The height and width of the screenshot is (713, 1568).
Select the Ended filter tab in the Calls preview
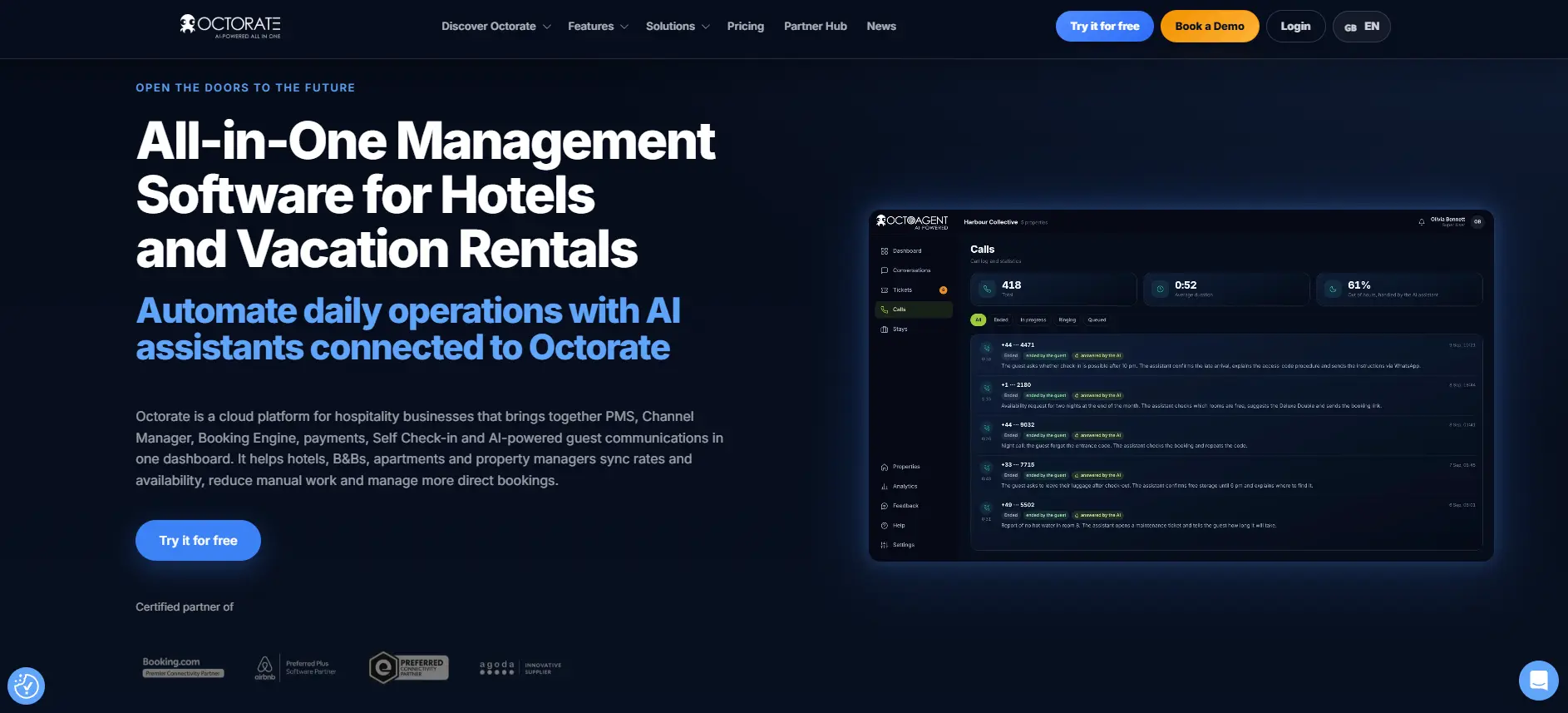point(1001,320)
